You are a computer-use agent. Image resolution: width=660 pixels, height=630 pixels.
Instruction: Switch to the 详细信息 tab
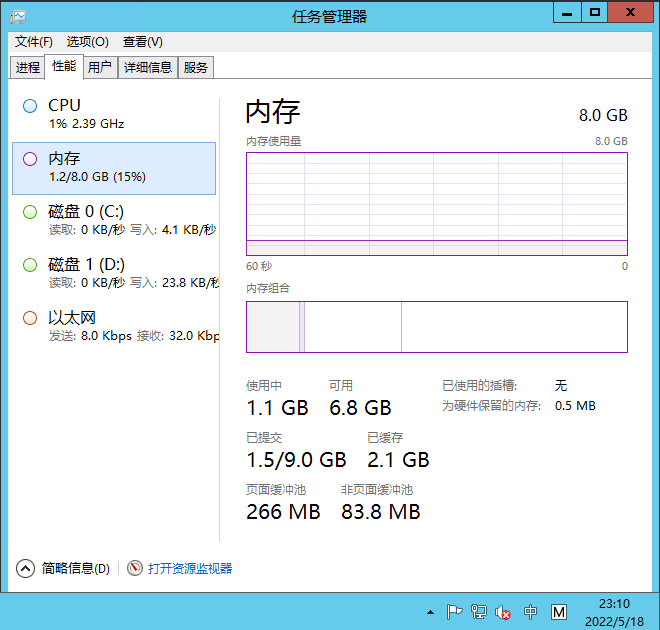[148, 68]
